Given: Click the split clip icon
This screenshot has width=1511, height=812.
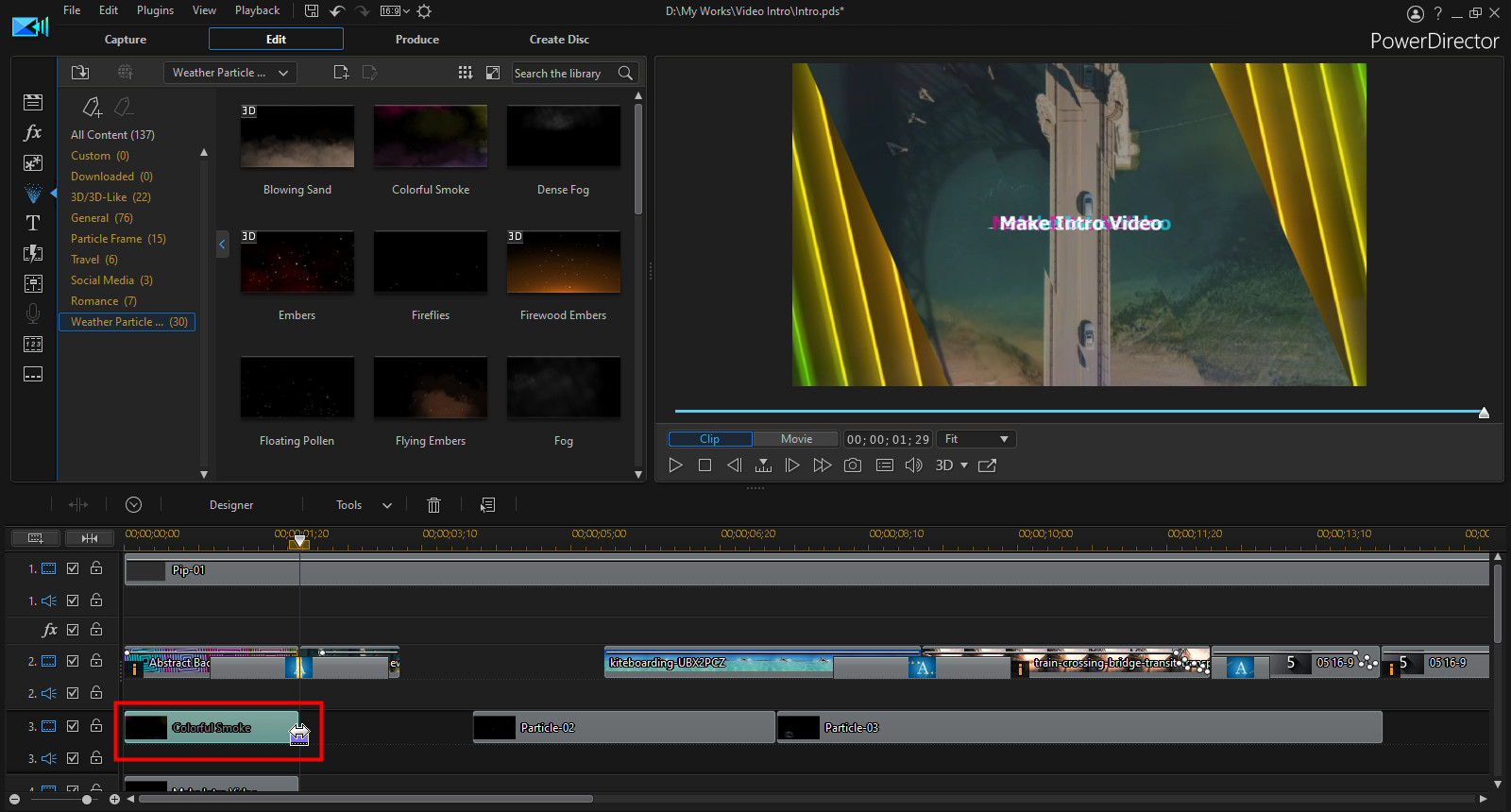Looking at the screenshot, I should [78, 505].
